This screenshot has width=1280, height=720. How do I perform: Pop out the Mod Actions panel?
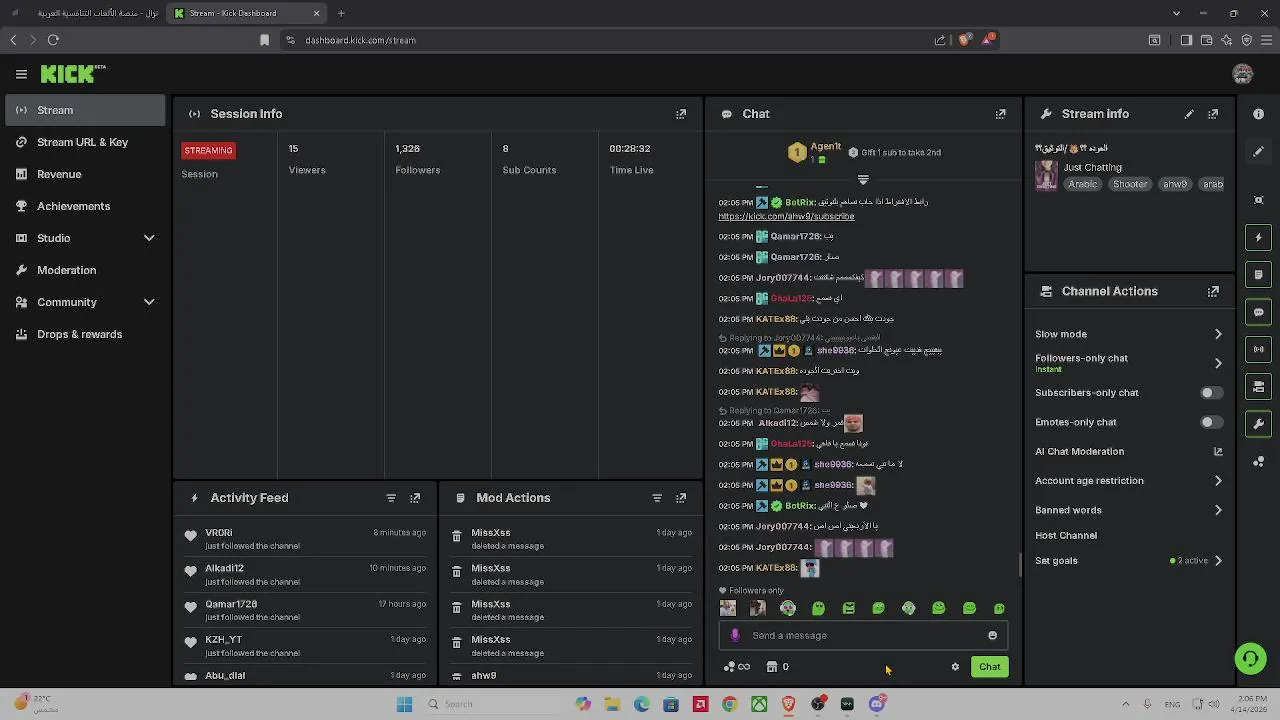pos(681,498)
